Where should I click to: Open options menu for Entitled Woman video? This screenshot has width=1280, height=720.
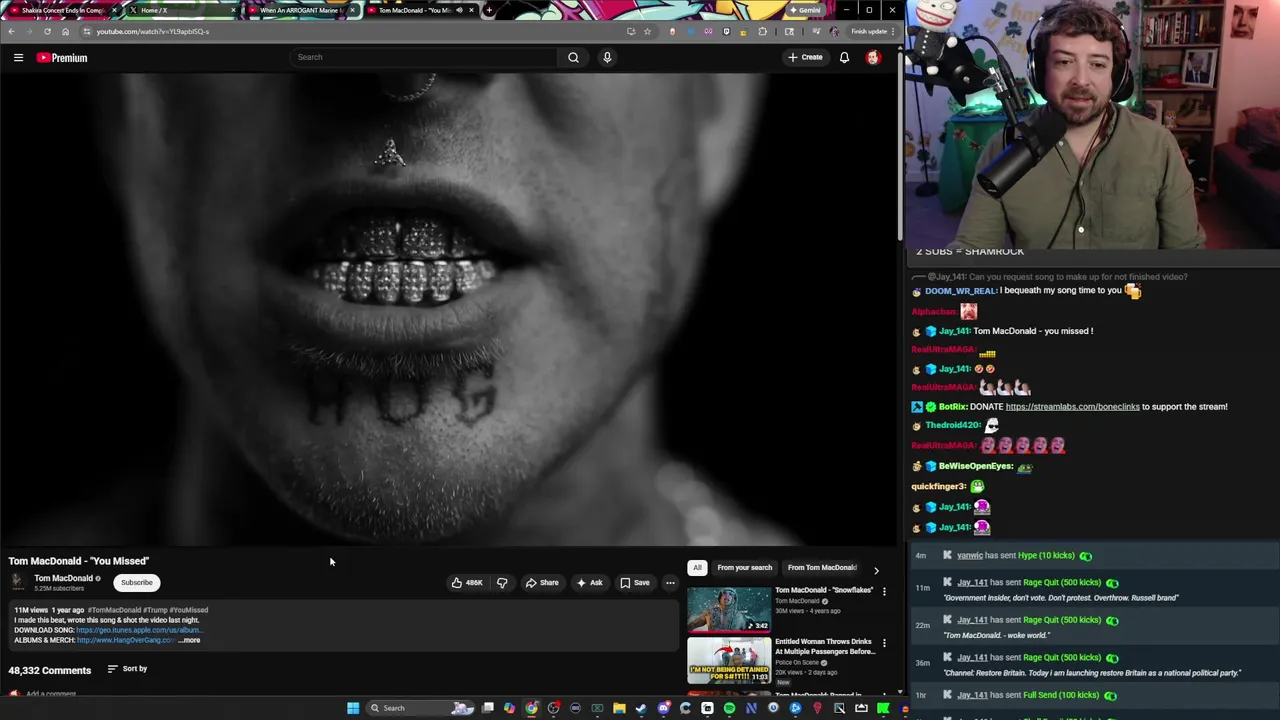click(884, 643)
